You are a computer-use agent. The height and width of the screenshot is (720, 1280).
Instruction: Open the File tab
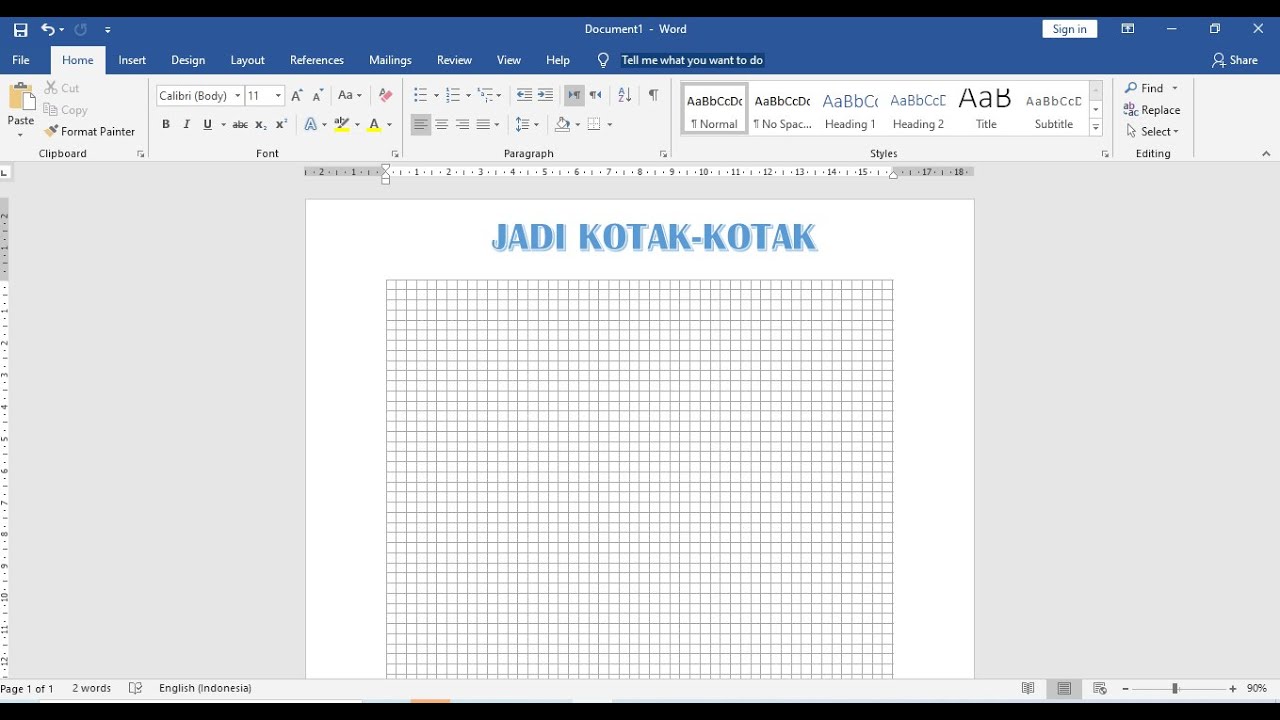21,60
